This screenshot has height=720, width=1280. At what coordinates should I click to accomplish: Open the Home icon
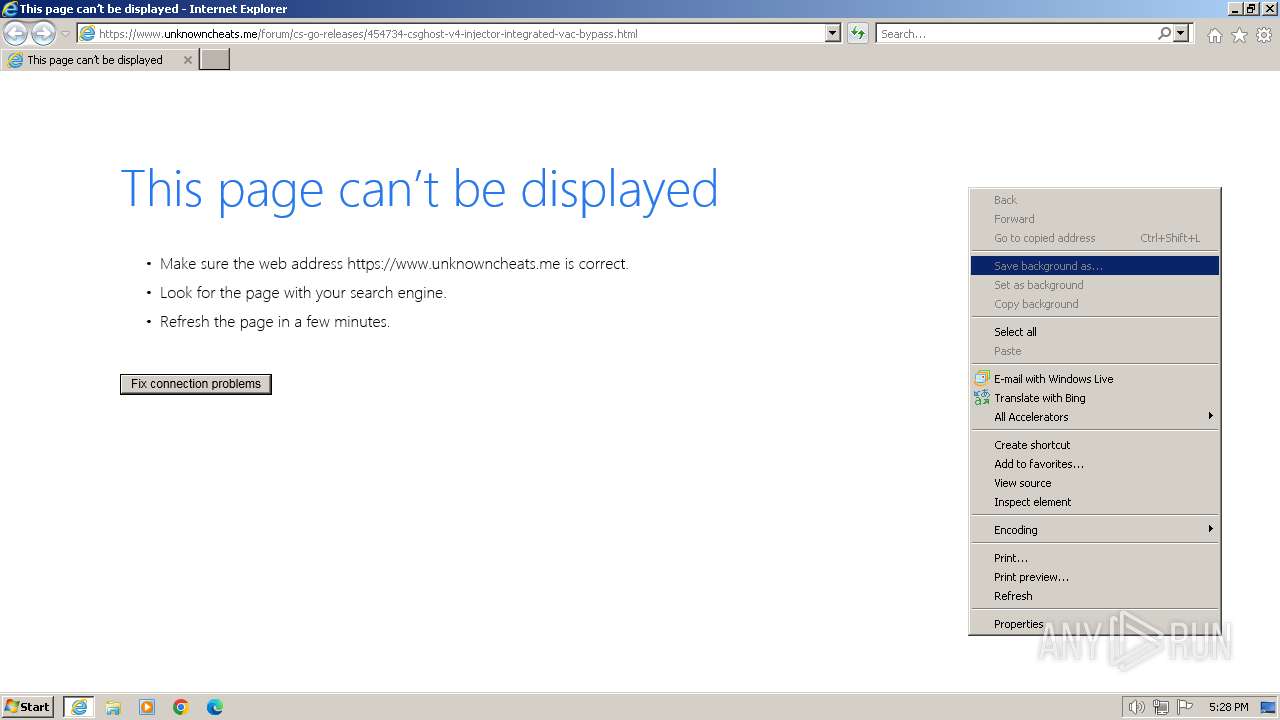[1214, 35]
